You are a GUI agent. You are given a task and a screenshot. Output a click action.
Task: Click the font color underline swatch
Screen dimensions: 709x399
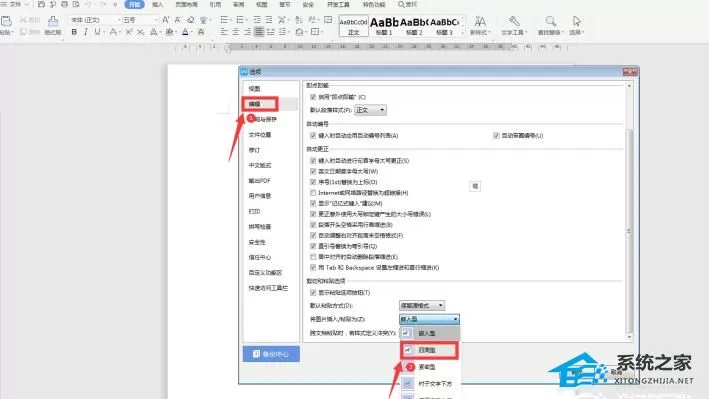[x=185, y=32]
